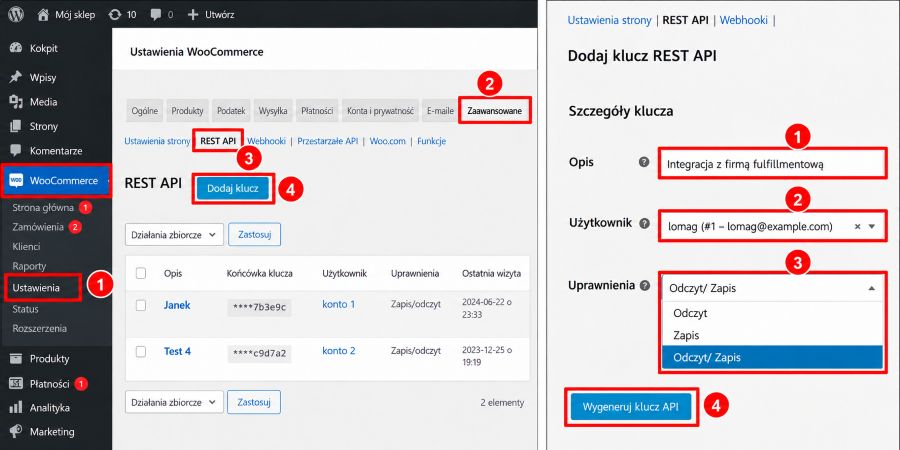Open Ustawienia in the WooCommerce submenu
This screenshot has height=450, width=900.
click(36, 288)
